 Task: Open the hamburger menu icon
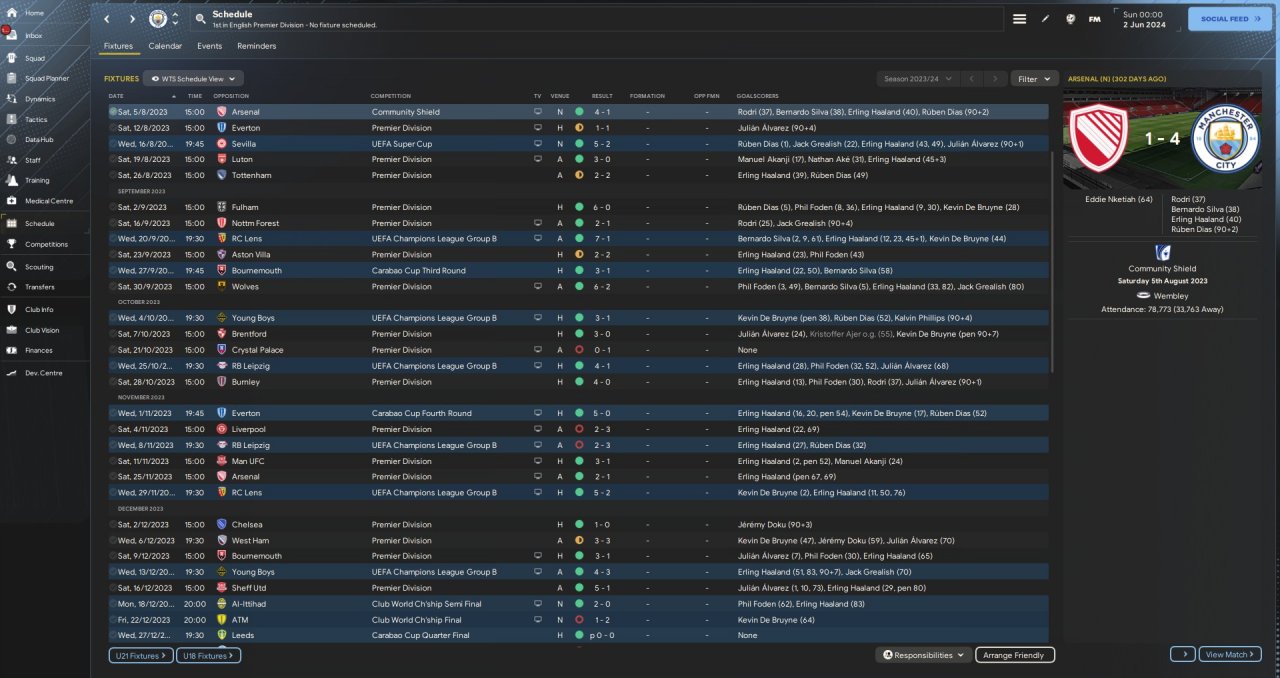[x=1019, y=19]
